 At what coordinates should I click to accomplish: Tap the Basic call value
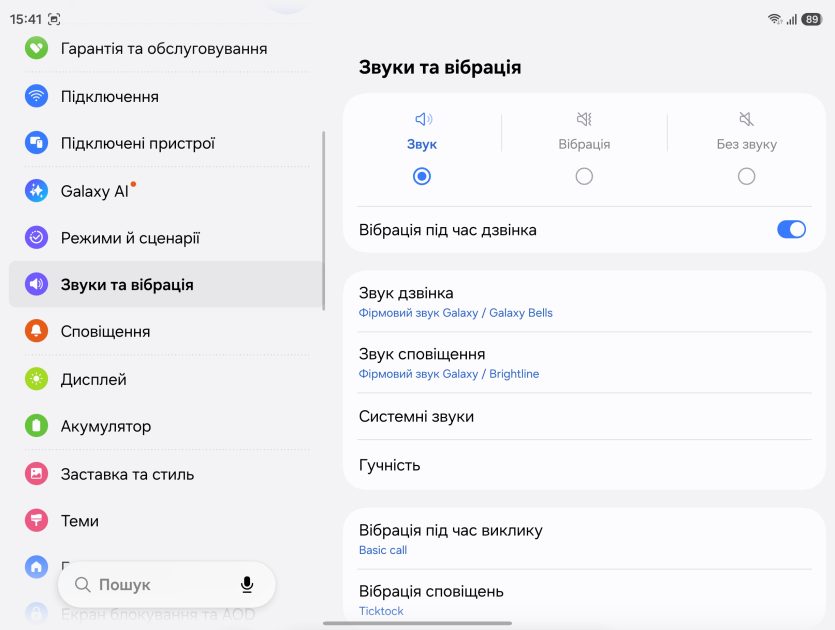pos(382,550)
